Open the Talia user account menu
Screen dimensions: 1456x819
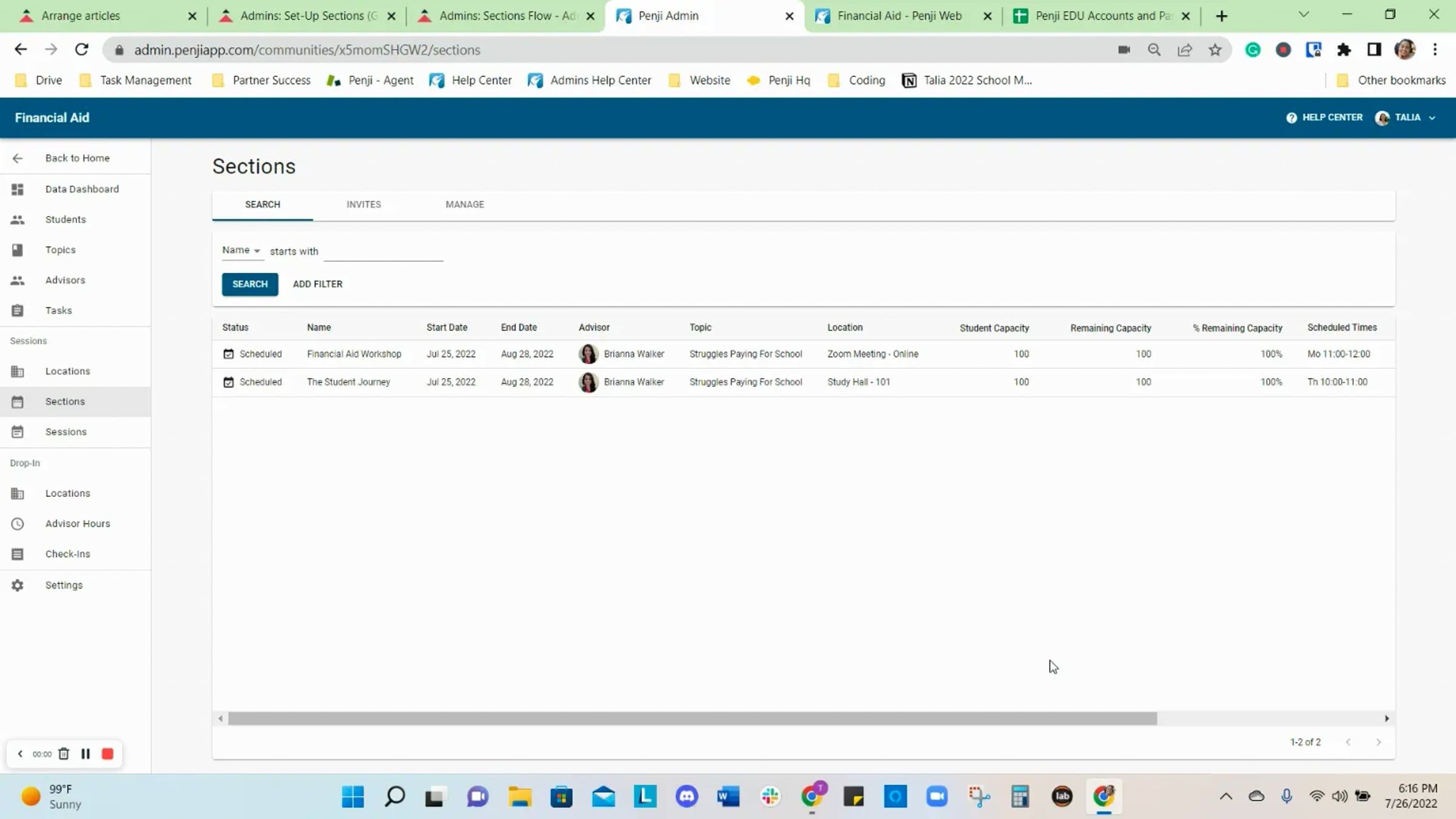coord(1406,118)
